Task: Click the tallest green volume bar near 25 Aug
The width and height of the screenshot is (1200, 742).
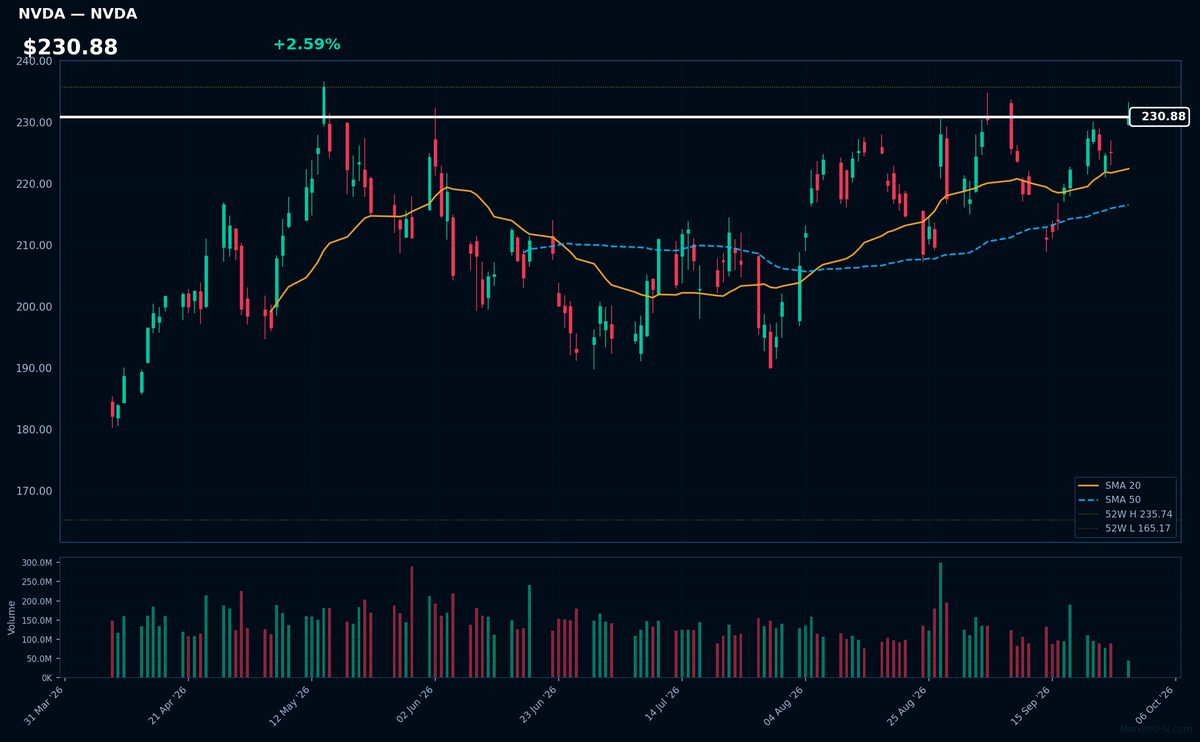Action: pyautogui.click(x=940, y=620)
